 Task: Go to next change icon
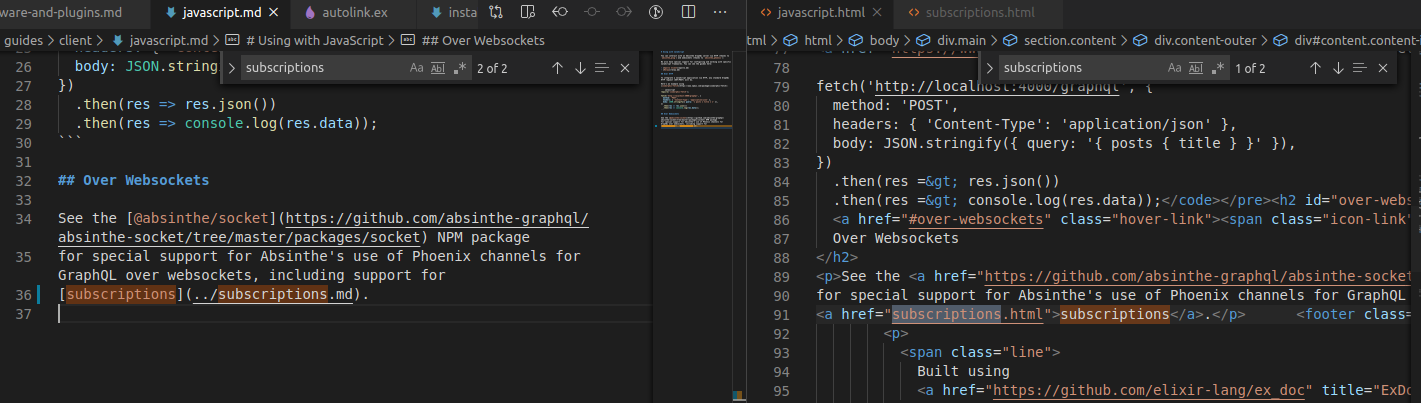(x=624, y=13)
